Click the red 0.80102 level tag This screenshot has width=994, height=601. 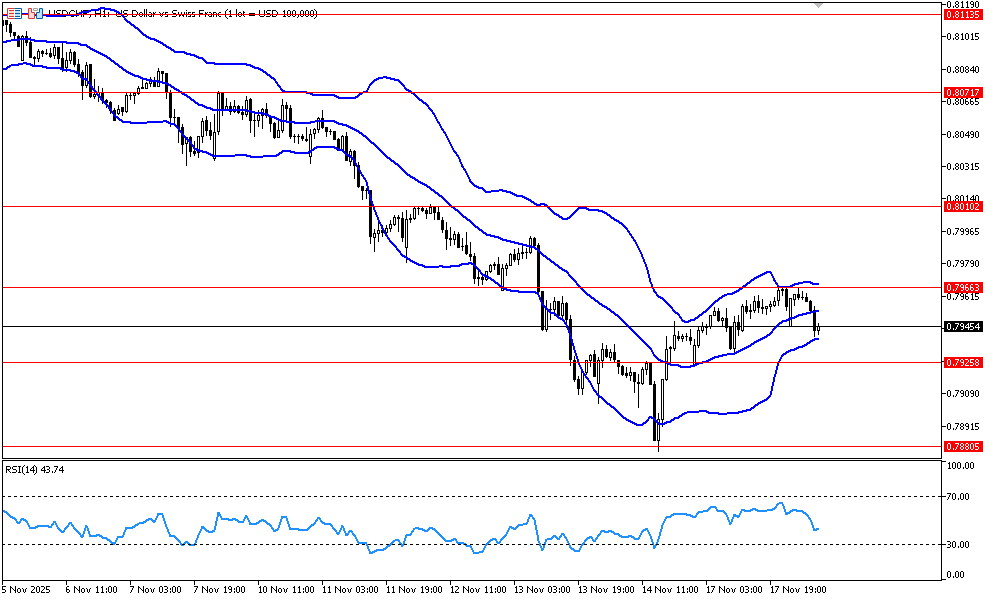(x=962, y=206)
